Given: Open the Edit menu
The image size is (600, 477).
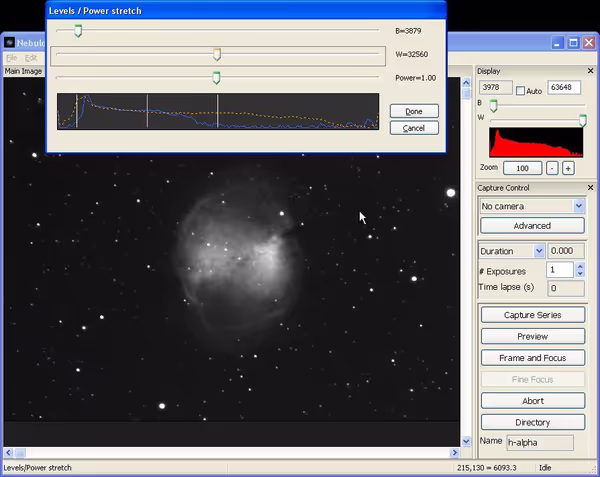Looking at the screenshot, I should click(31, 58).
